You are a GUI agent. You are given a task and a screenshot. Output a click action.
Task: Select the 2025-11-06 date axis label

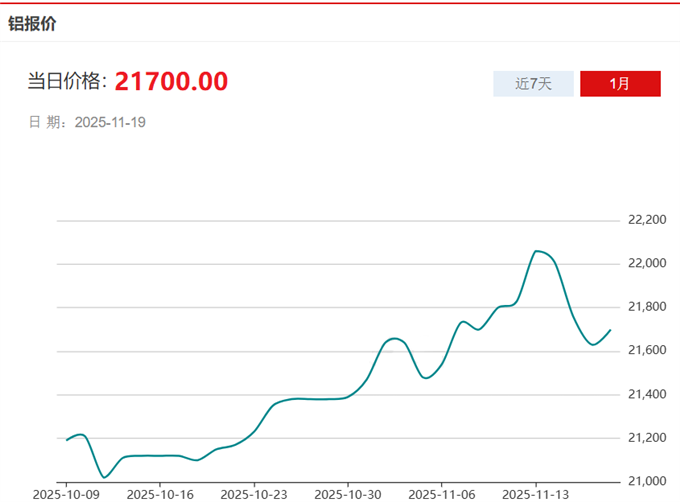[x=441, y=494]
